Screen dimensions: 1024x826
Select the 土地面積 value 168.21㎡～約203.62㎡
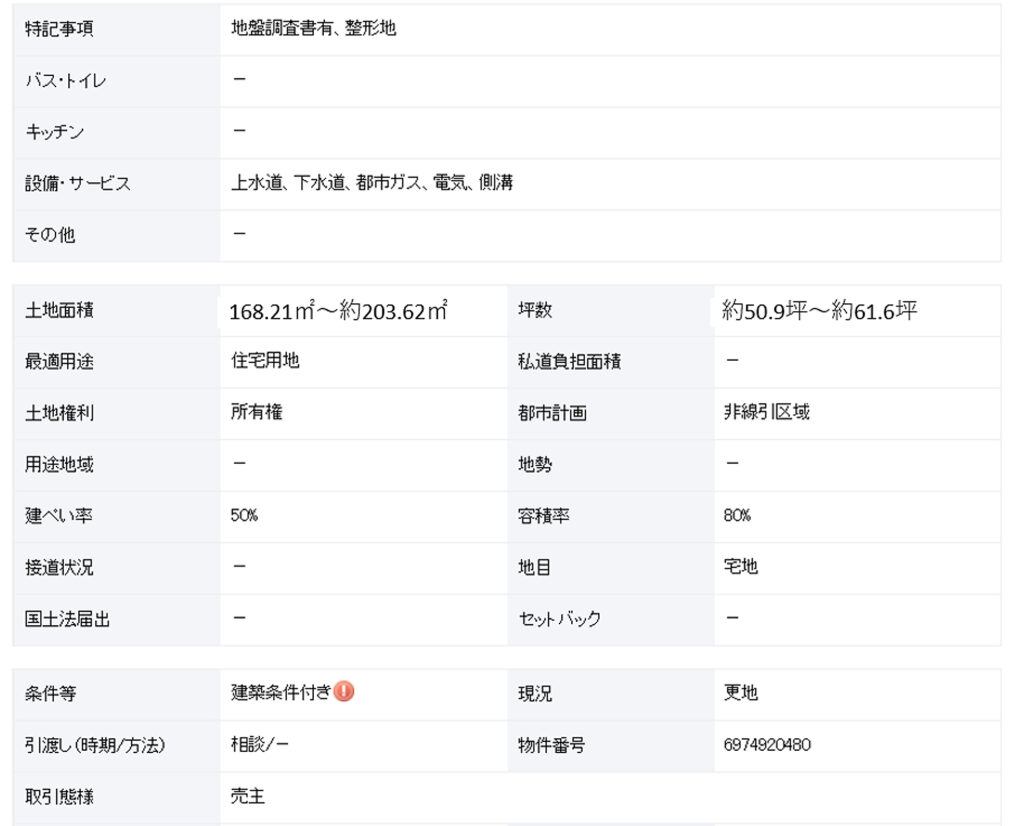point(338,311)
